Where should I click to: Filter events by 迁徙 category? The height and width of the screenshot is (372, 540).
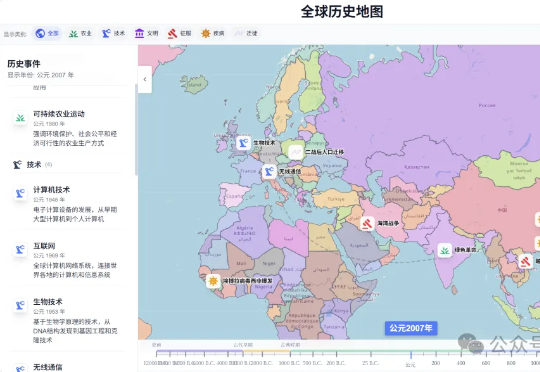click(246, 33)
